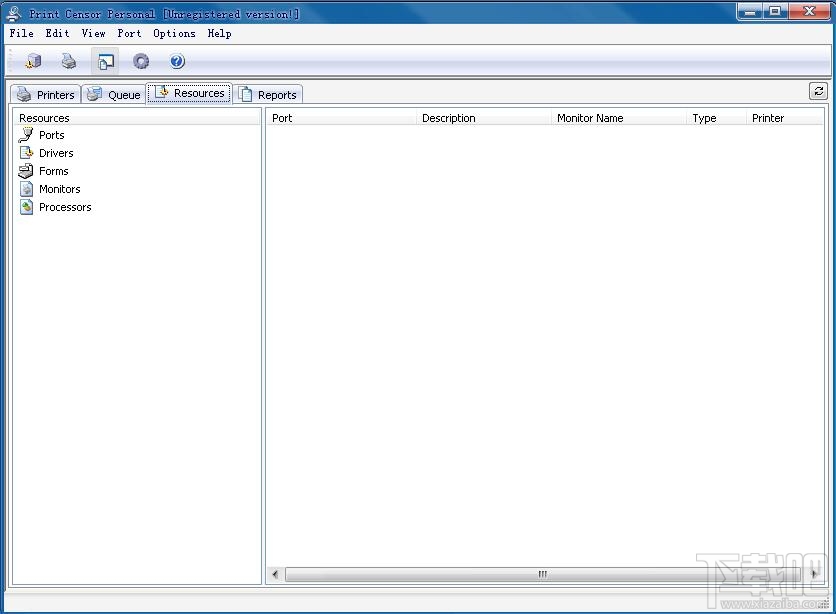Screen dimensions: 836x614
Task: Open settings via the gear toolbar icon
Action: point(141,61)
